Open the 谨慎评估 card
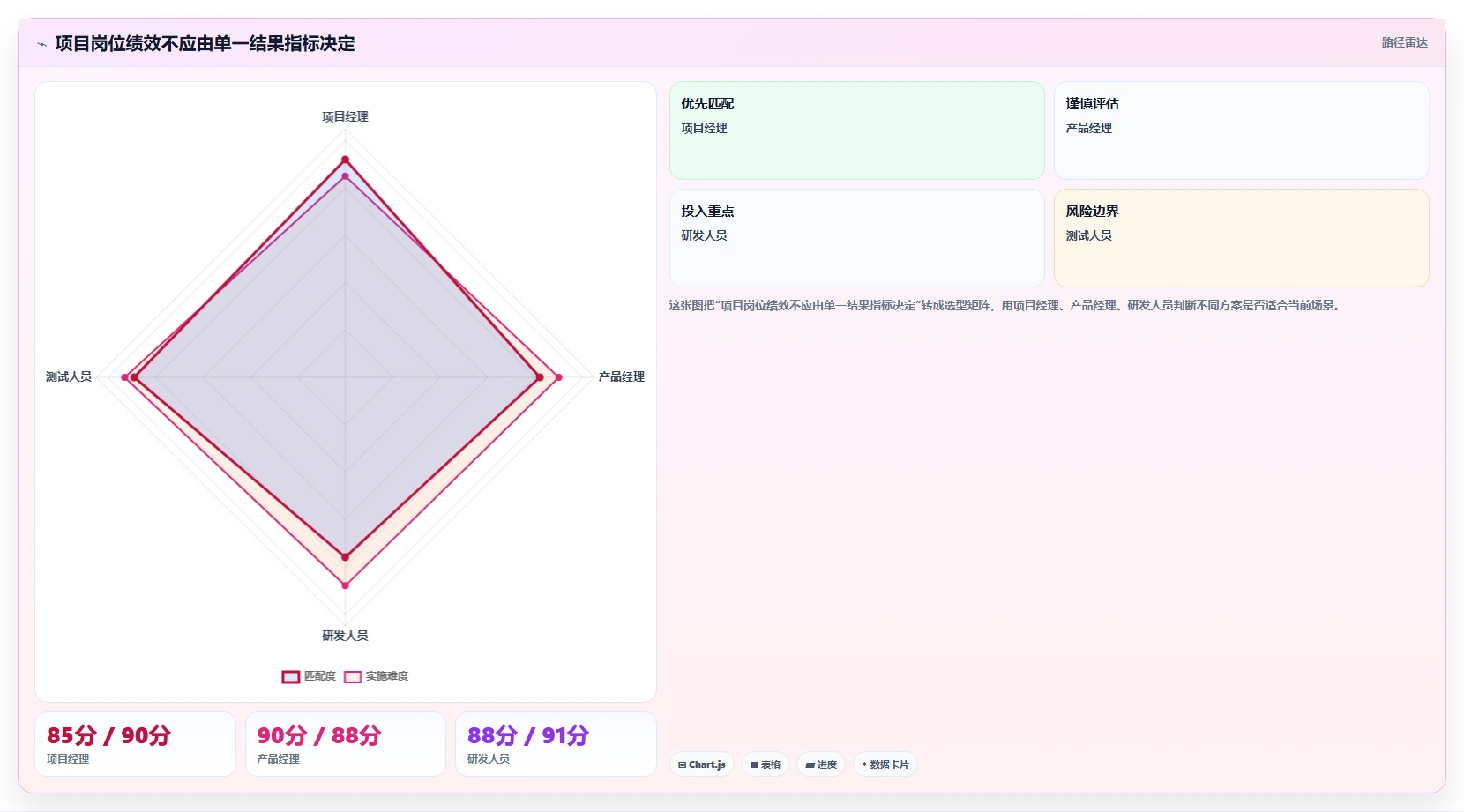 click(1241, 130)
